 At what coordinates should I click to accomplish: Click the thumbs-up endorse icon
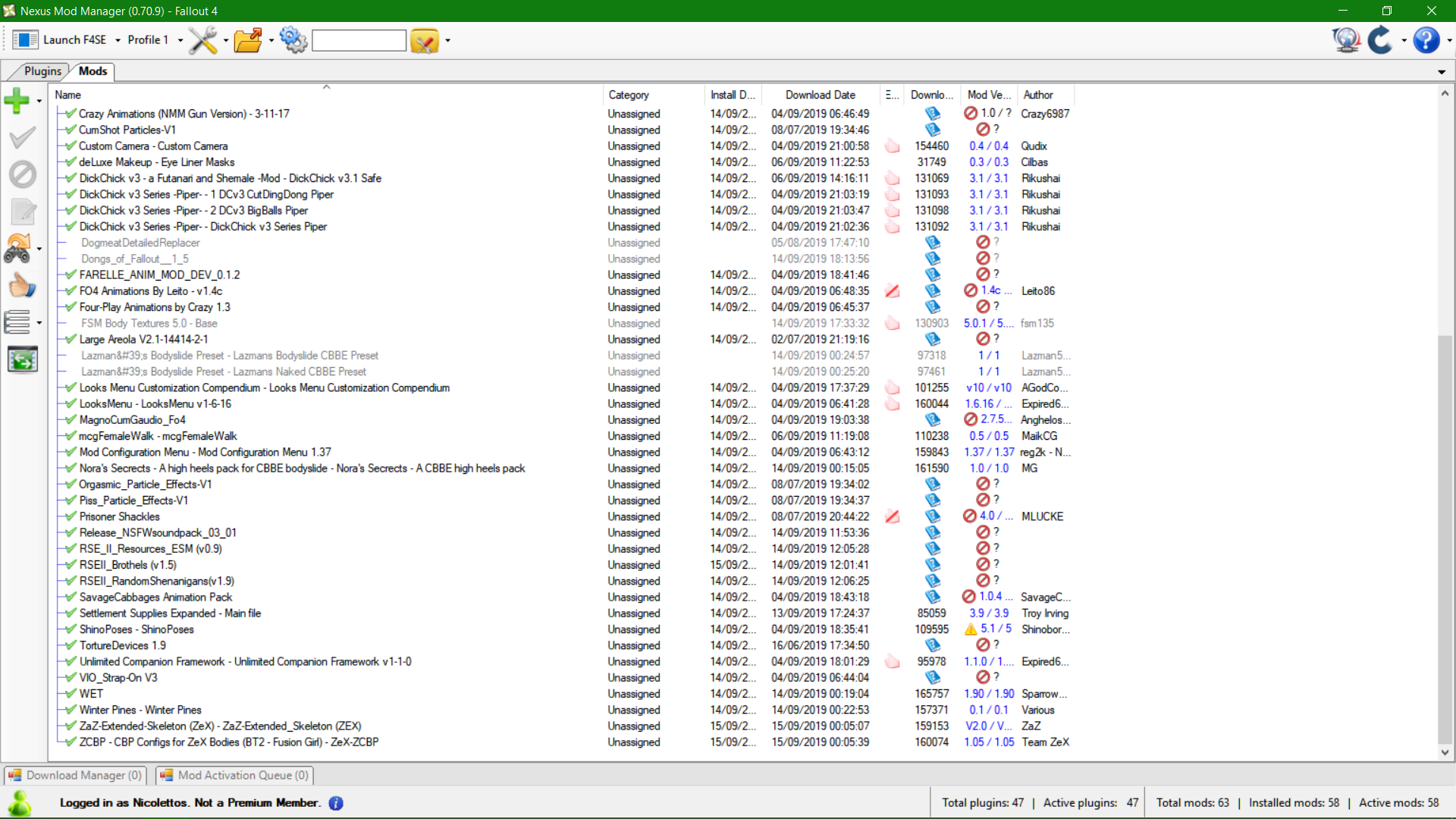click(x=22, y=285)
